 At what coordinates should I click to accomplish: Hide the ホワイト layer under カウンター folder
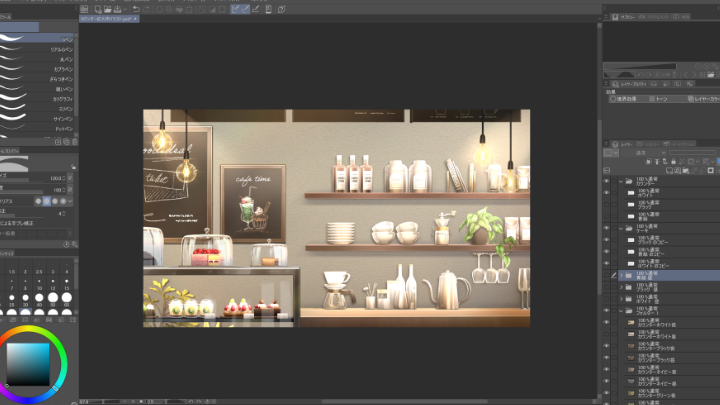pos(606,193)
